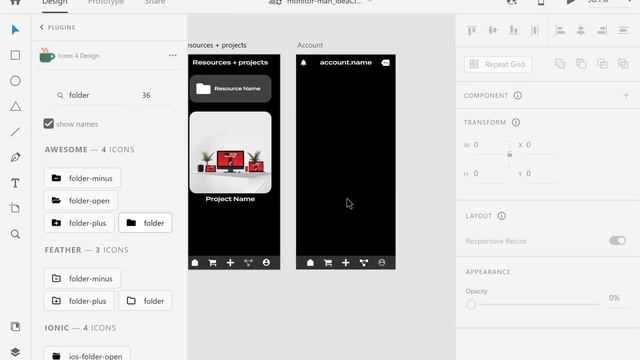
Task: Click network icon in Account artboard nav bar
Action: pos(364,263)
